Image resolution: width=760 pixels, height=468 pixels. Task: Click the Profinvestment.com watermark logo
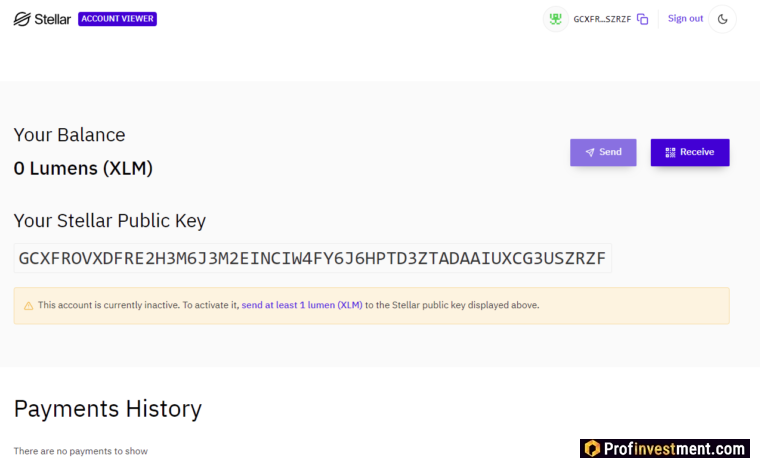tap(665, 448)
